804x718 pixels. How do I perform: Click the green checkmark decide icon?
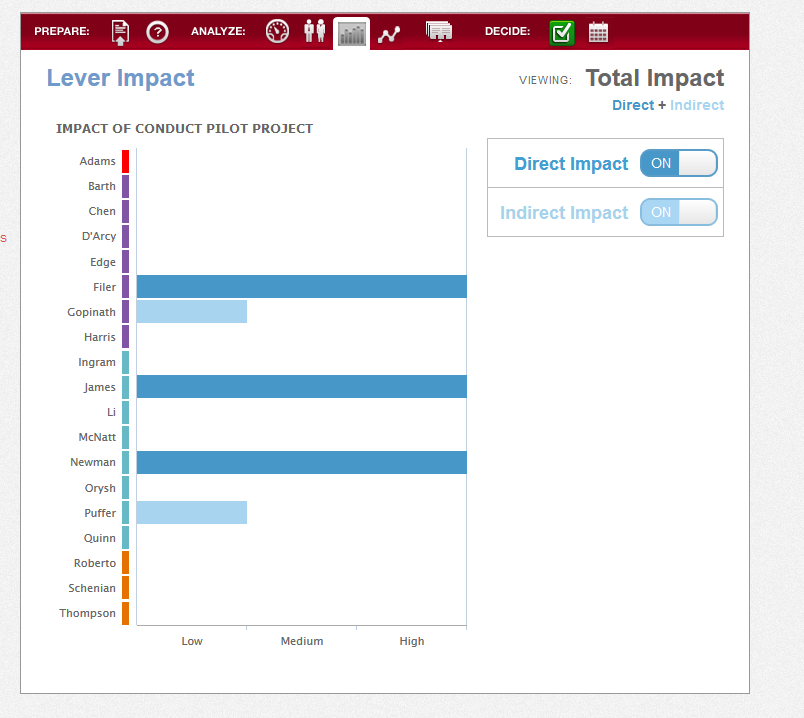(x=561, y=33)
